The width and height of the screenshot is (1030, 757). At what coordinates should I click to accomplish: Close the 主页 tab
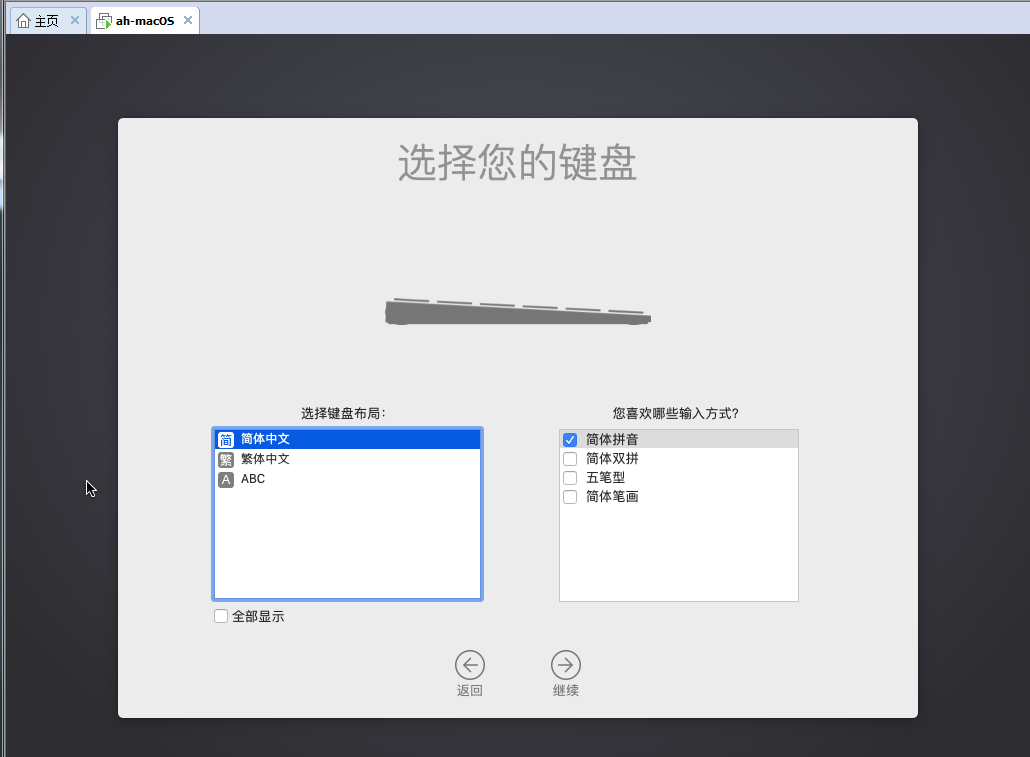click(75, 20)
